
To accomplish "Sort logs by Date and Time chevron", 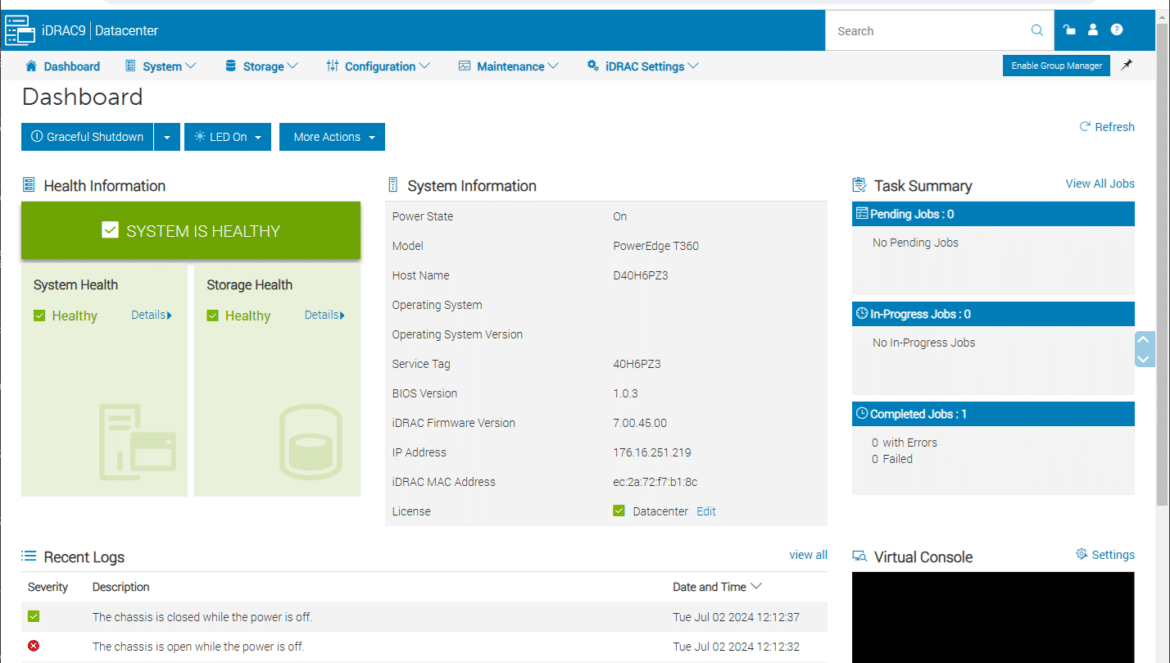I will tap(756, 586).
